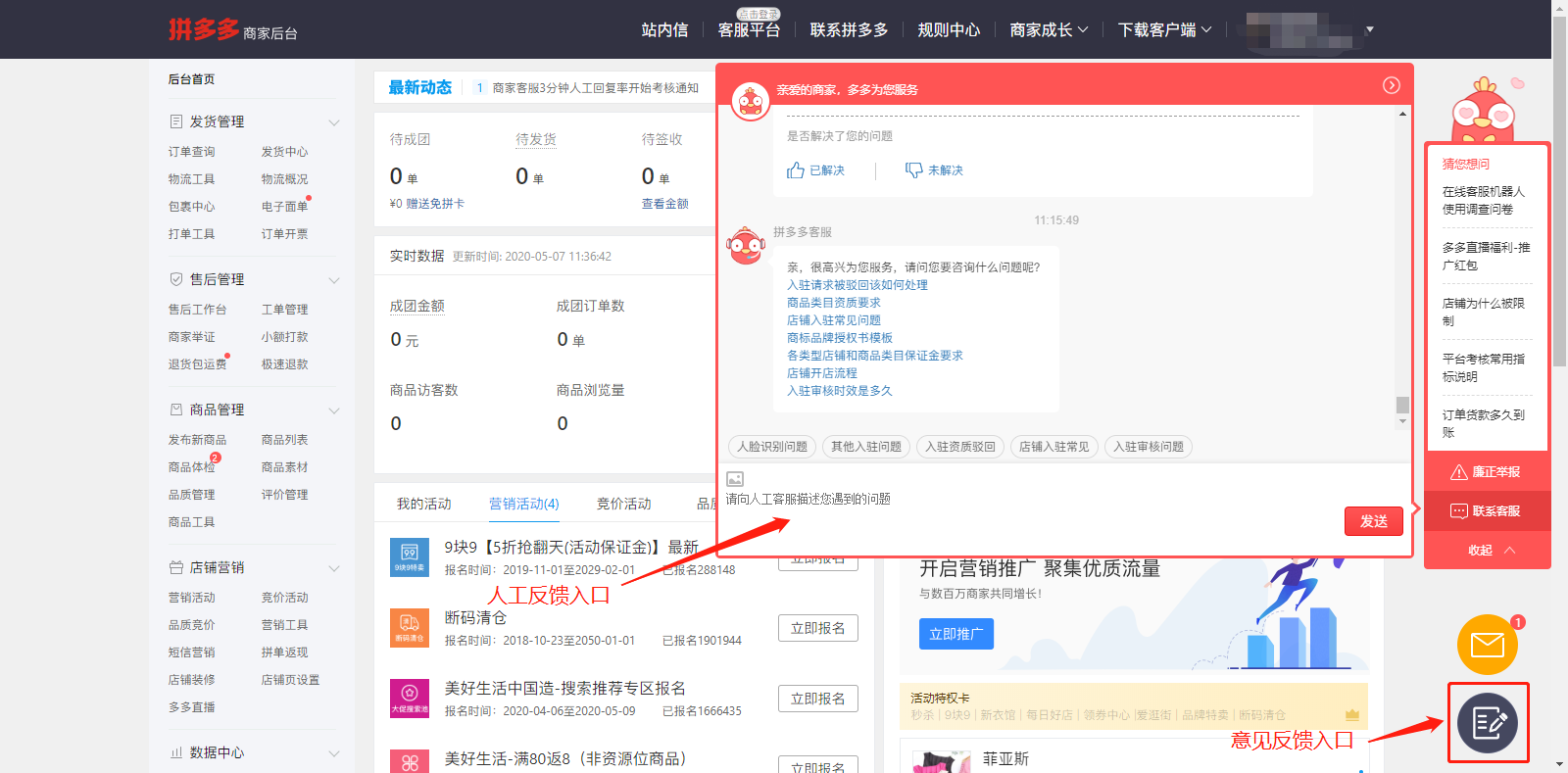Viewport: 1568px width, 773px height.
Task: Open the 商家成长 dropdown
Action: click(x=1049, y=30)
